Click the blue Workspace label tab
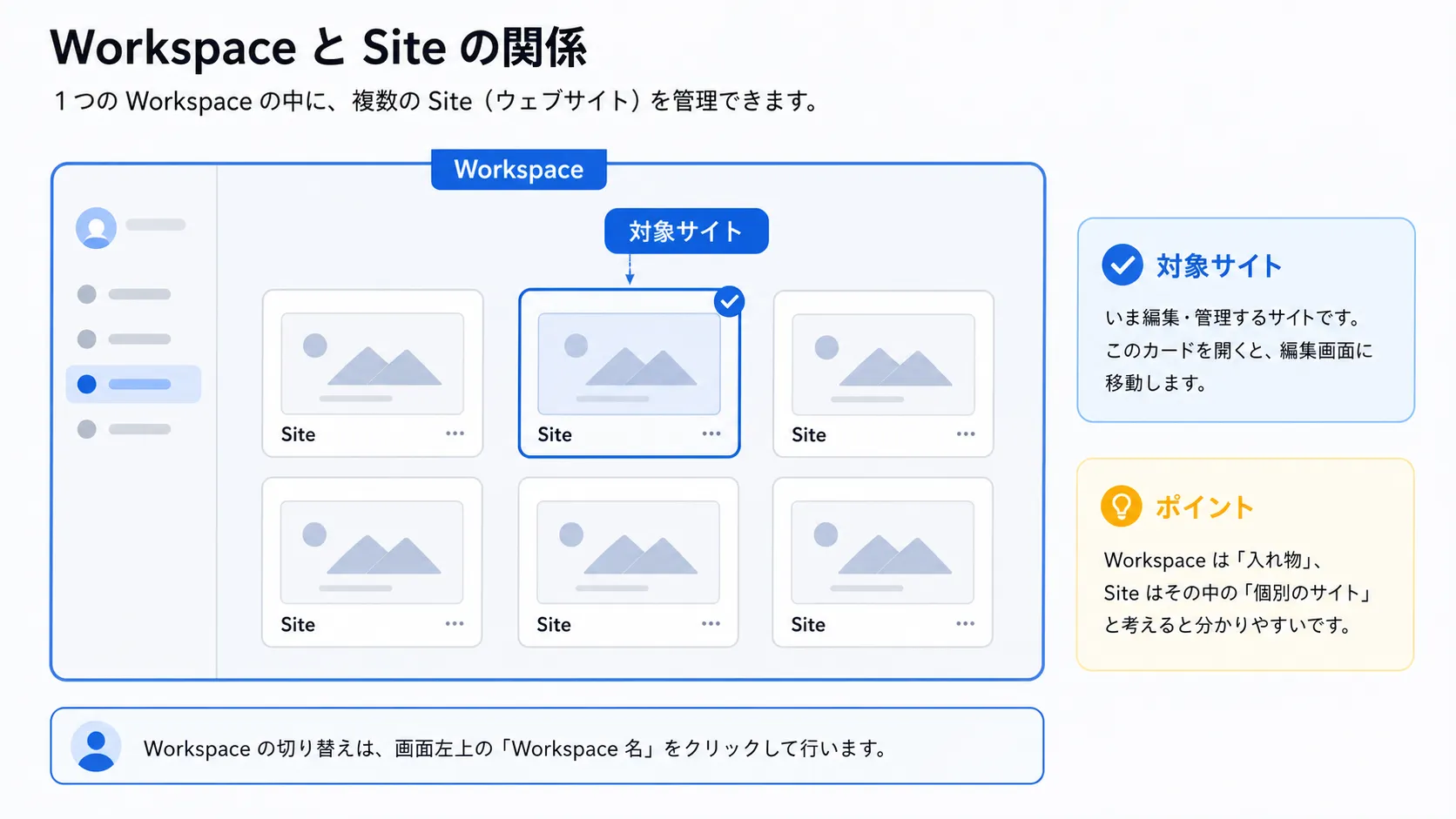 coord(519,169)
